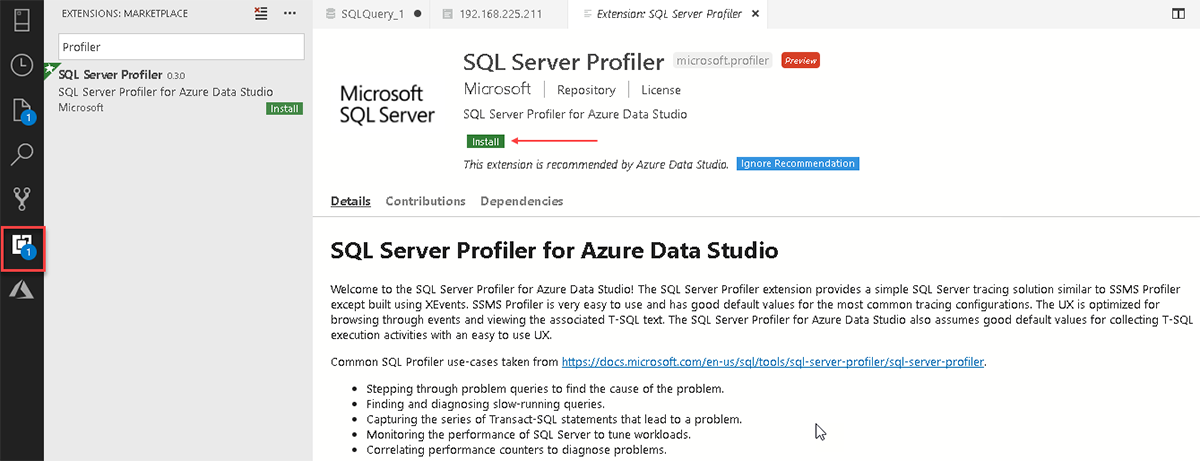The image size is (1200, 461).
Task: Open Source Control branch icon
Action: point(21,198)
